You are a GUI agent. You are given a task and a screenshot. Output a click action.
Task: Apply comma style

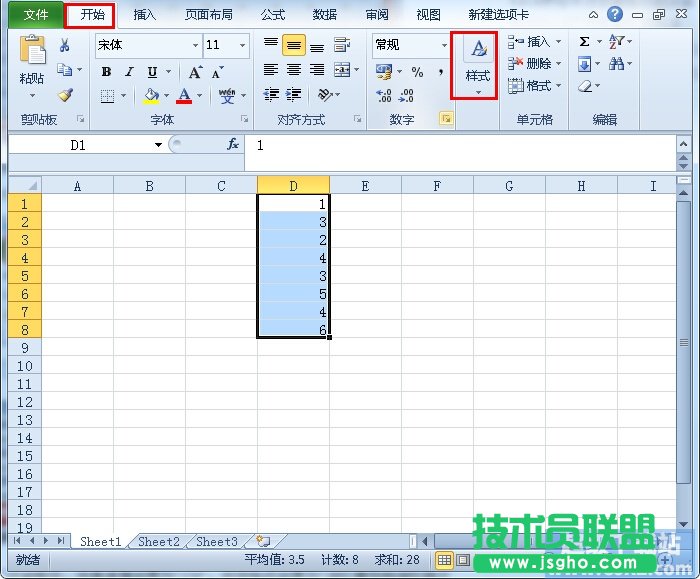coord(441,71)
